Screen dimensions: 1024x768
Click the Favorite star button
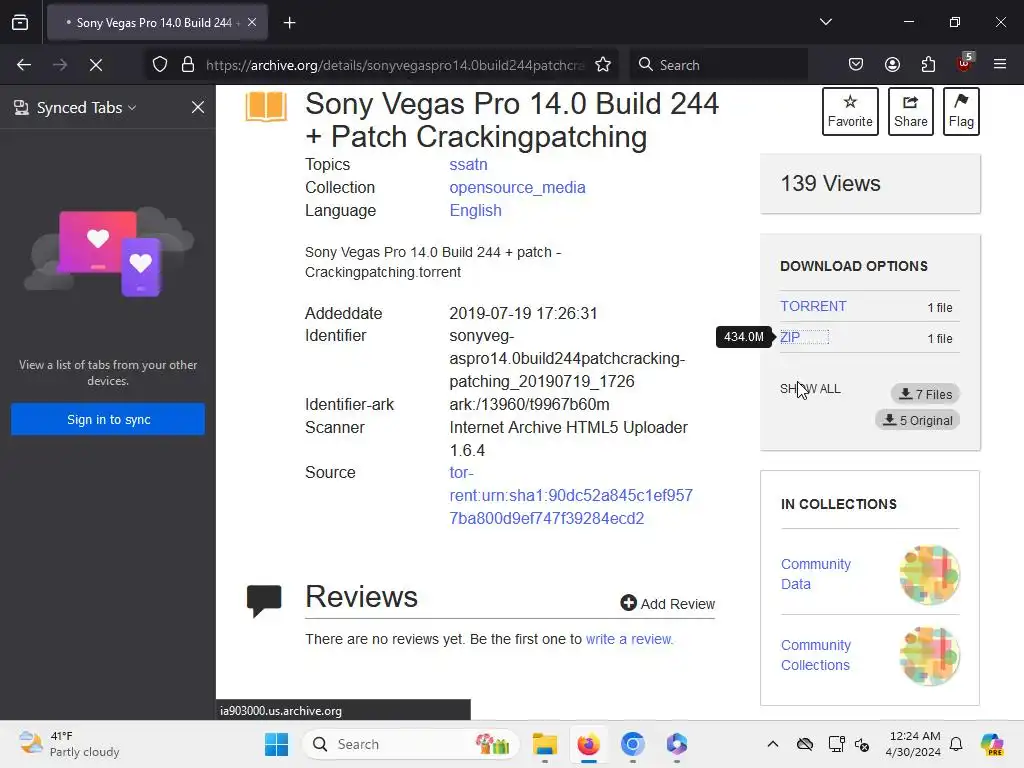pos(850,111)
